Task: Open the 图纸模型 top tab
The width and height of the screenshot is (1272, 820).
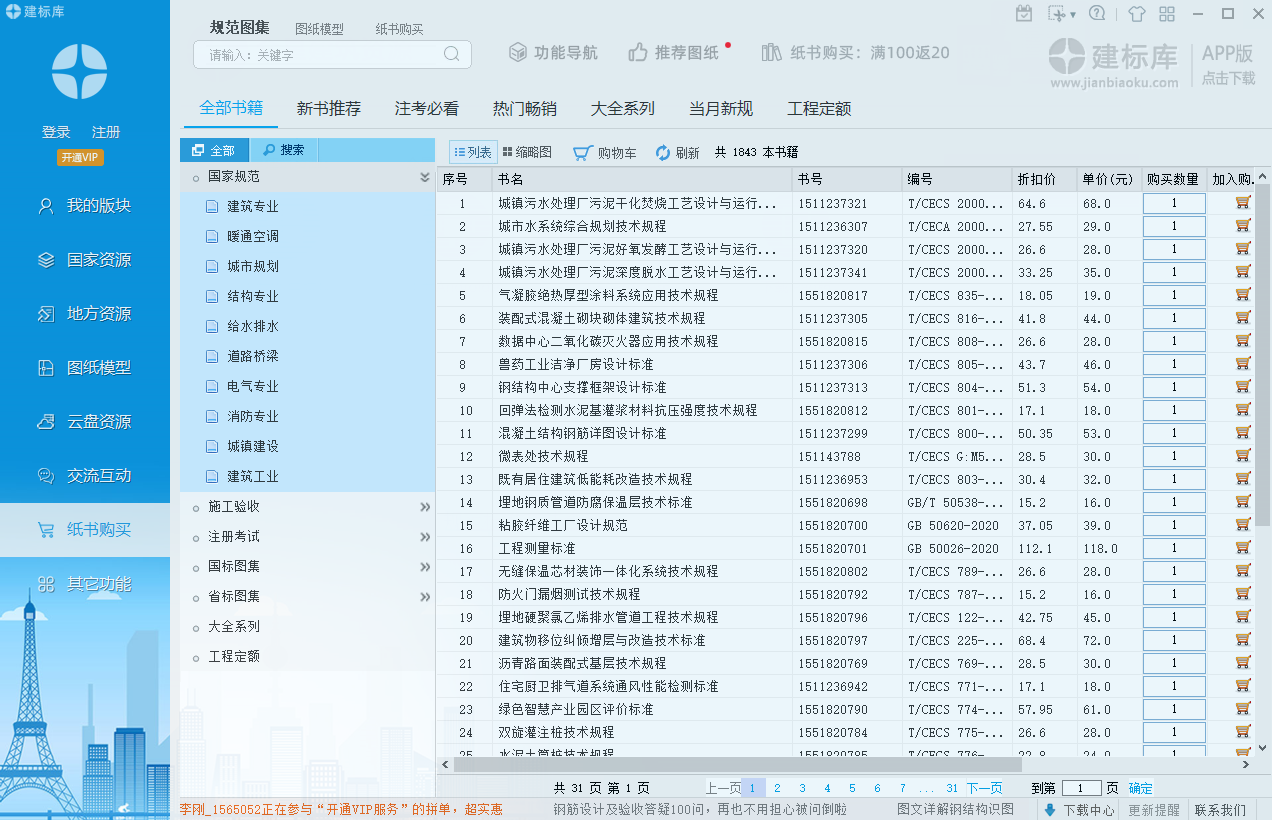Action: (319, 30)
